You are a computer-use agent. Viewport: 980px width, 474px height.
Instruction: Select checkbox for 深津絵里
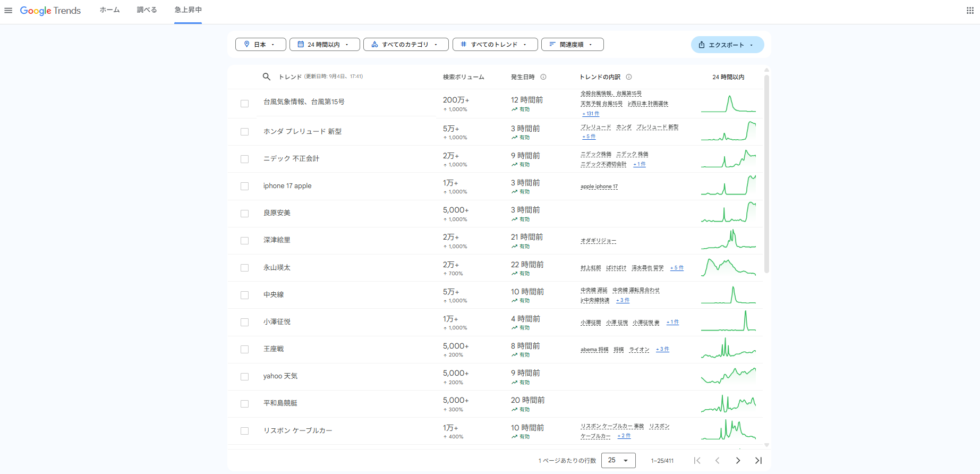[244, 240]
